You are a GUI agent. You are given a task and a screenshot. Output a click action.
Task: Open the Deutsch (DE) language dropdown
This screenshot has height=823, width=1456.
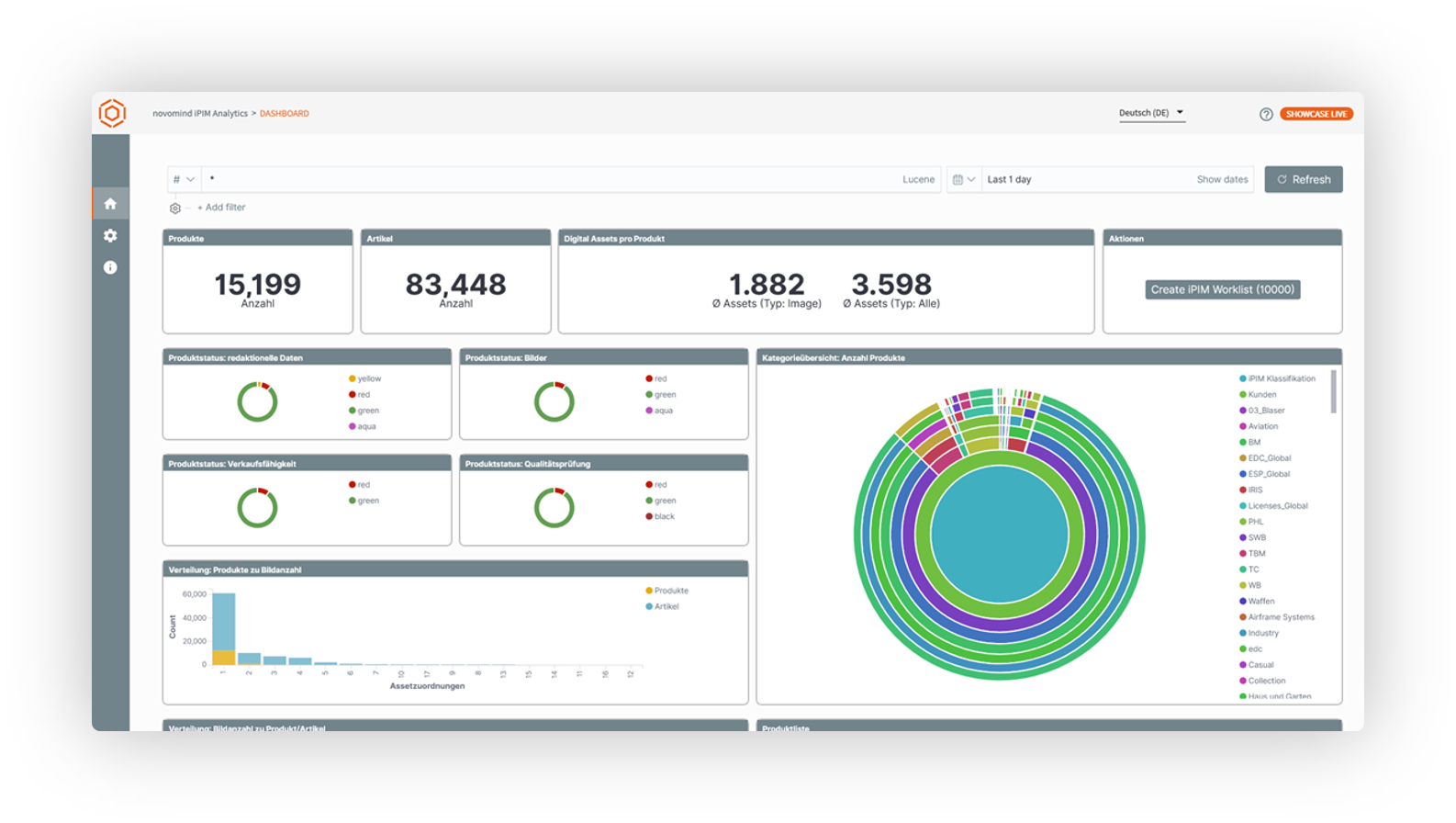click(1151, 113)
